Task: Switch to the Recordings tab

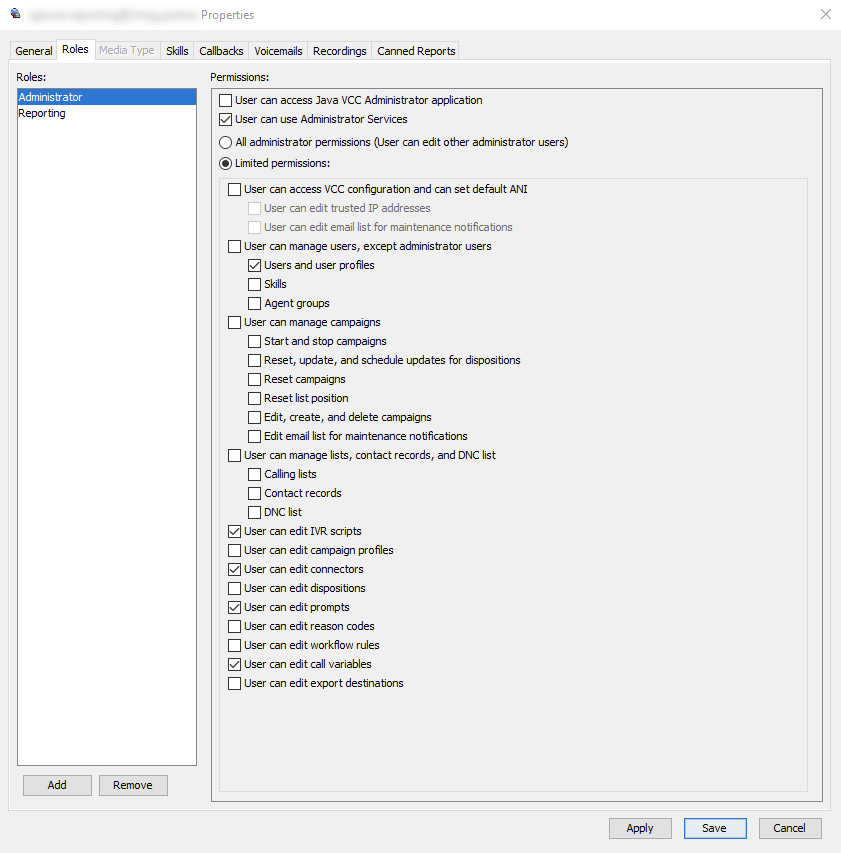Action: 340,50
